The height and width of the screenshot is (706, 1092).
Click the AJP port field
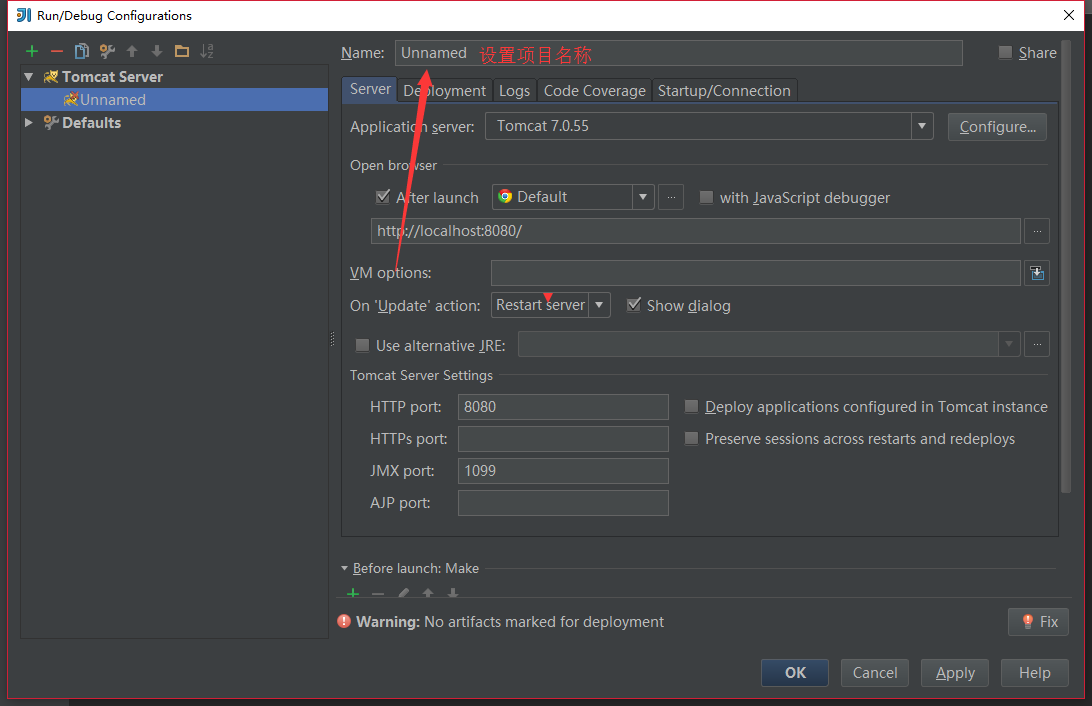click(x=563, y=503)
